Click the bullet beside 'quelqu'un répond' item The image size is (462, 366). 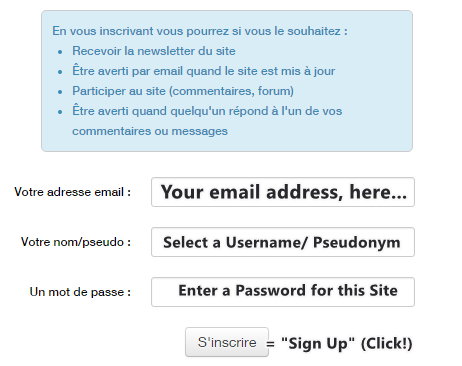60,112
